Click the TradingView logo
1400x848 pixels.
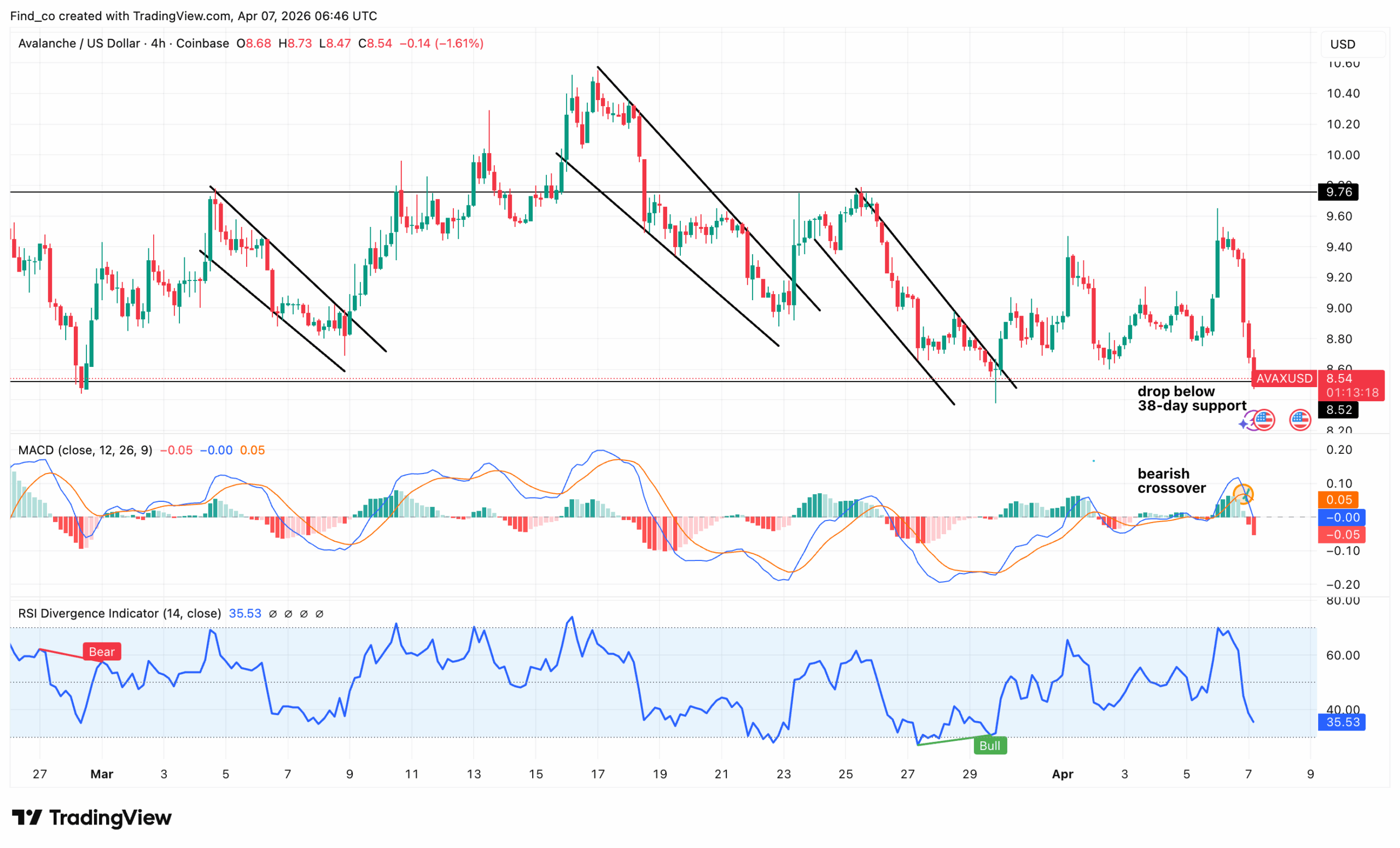tap(91, 817)
